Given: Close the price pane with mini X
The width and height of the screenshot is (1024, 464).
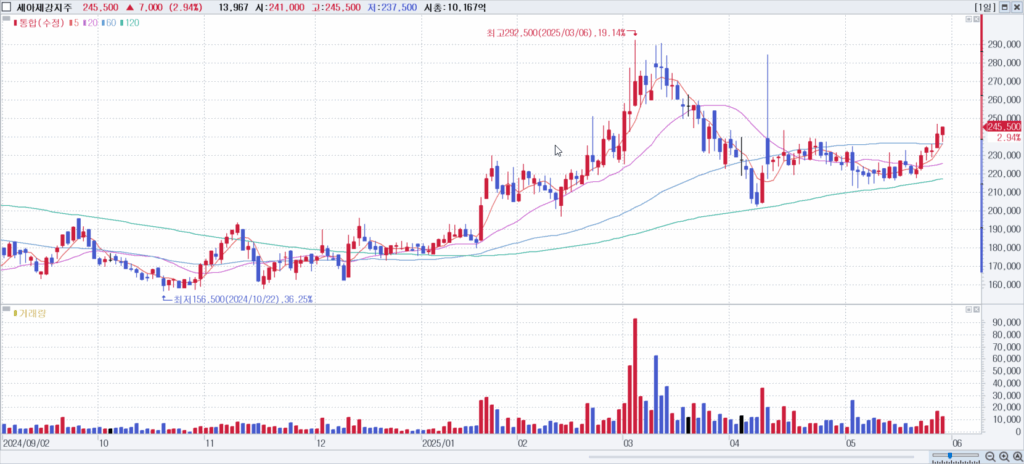Looking at the screenshot, I should click(x=976, y=20).
